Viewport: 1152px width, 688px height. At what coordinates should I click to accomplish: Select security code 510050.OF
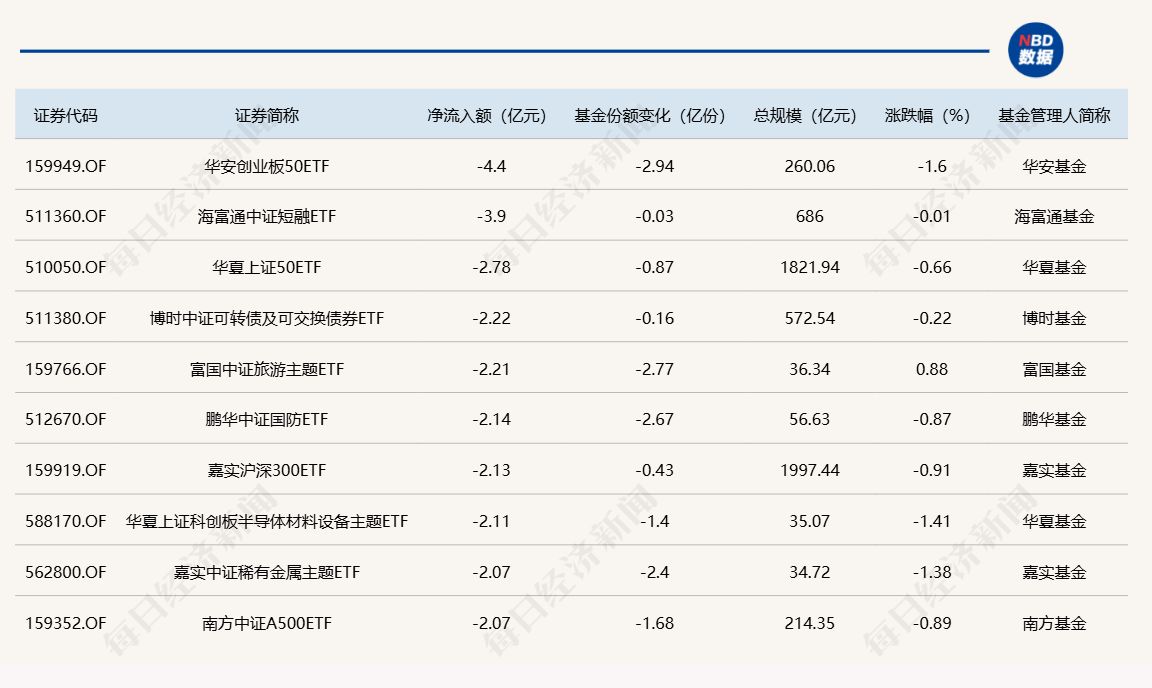tap(66, 267)
